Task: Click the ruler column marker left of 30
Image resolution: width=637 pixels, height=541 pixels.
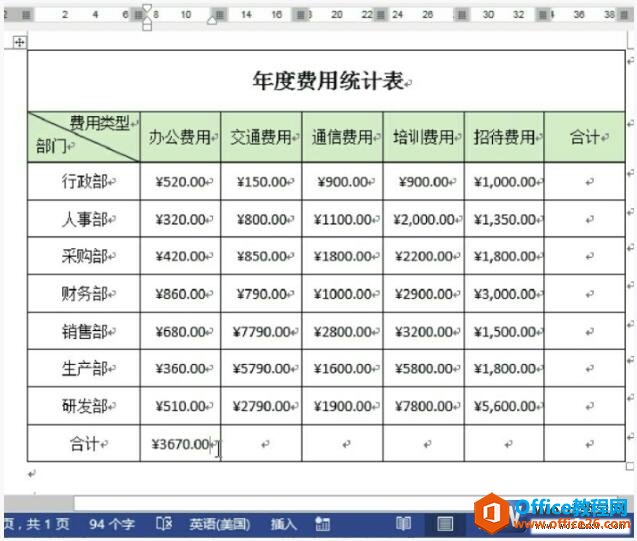Action: click(462, 15)
